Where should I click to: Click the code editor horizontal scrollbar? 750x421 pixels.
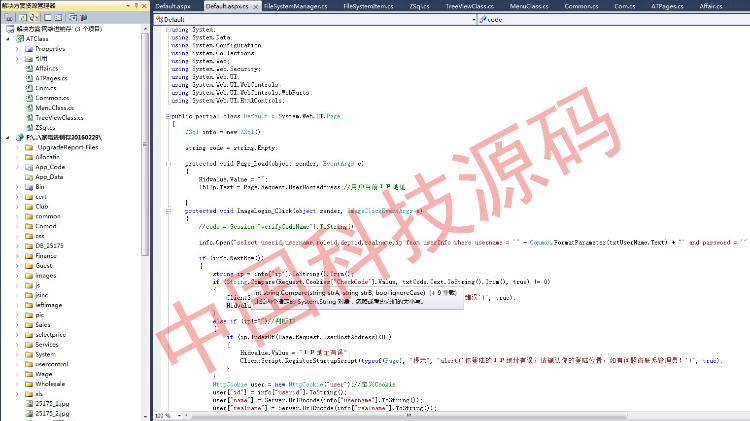coord(409,416)
